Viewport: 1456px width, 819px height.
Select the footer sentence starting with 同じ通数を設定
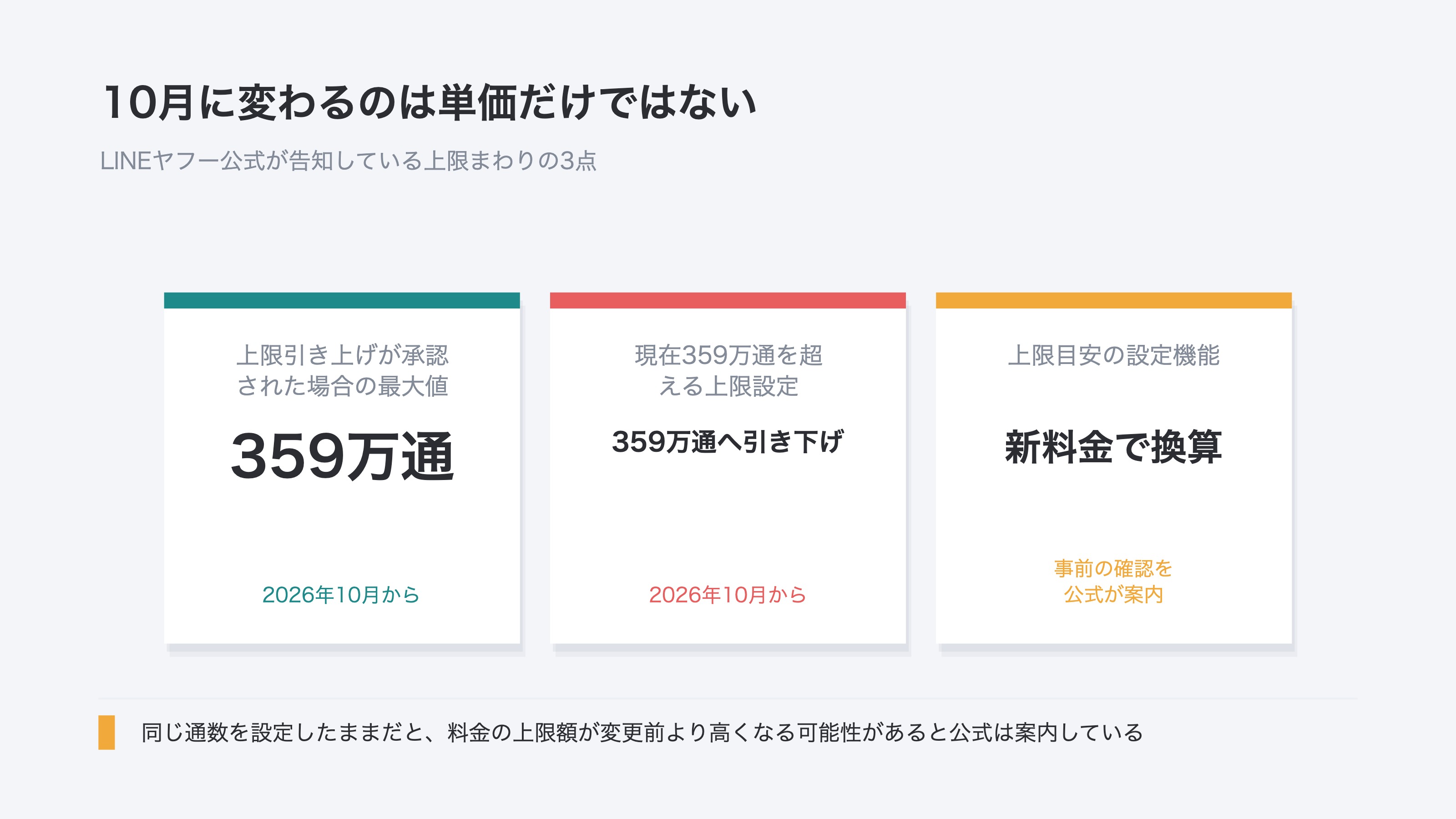(642, 733)
